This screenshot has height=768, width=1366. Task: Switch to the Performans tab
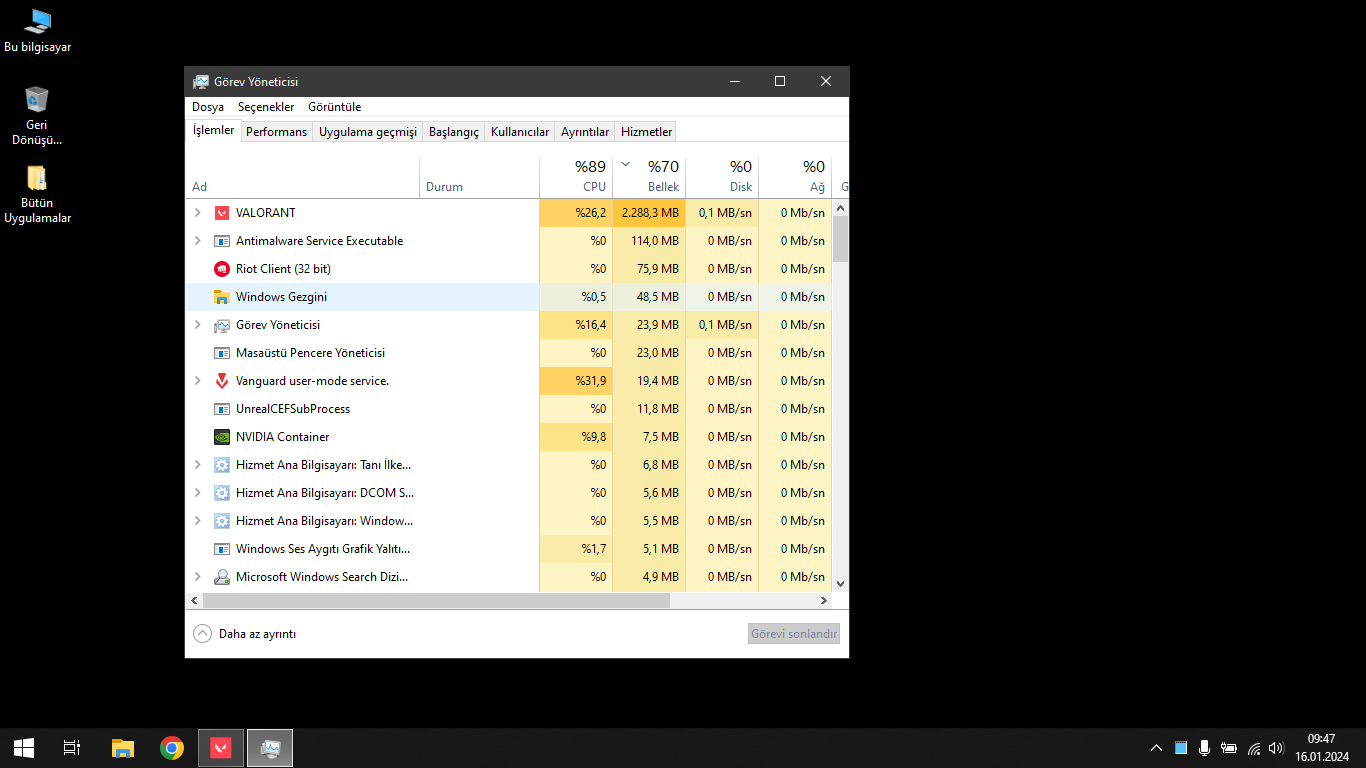[x=277, y=132]
